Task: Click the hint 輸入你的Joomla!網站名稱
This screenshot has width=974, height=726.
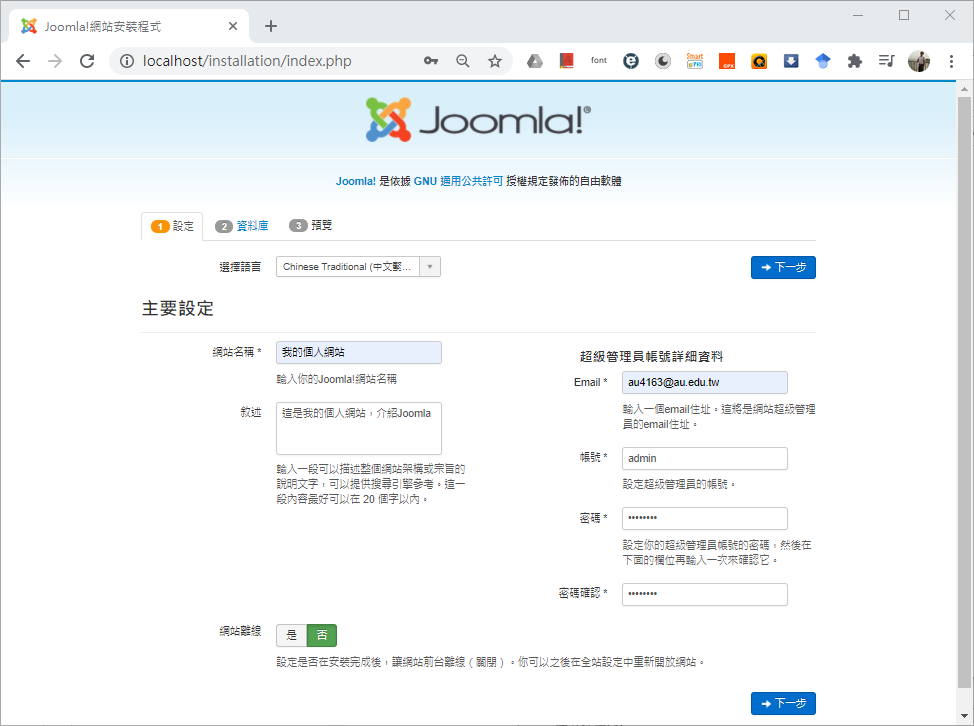Action: (x=337, y=379)
